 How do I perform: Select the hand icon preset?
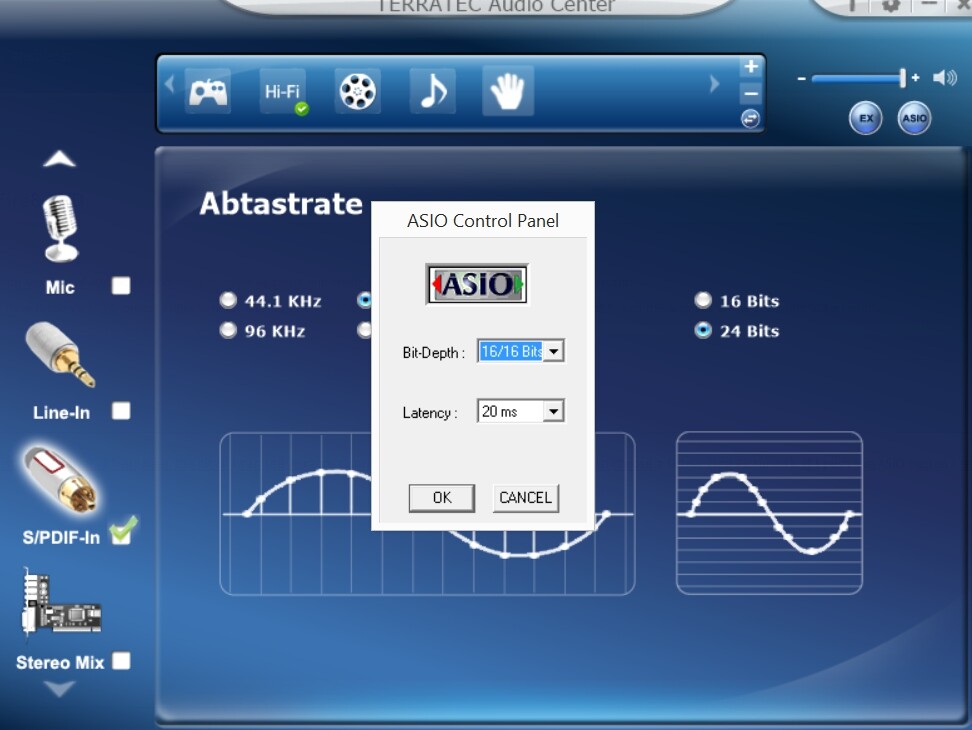507,92
